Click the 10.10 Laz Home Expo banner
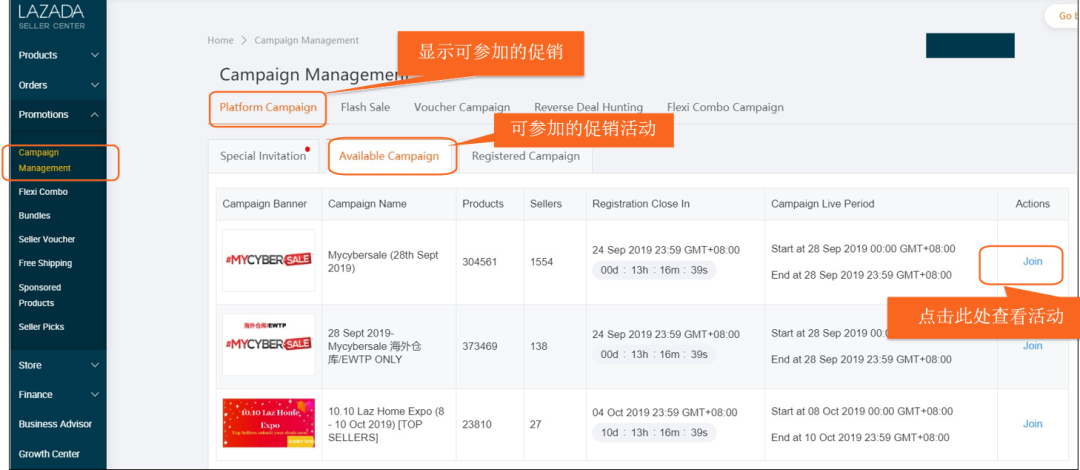1080x470 pixels. 269,423
